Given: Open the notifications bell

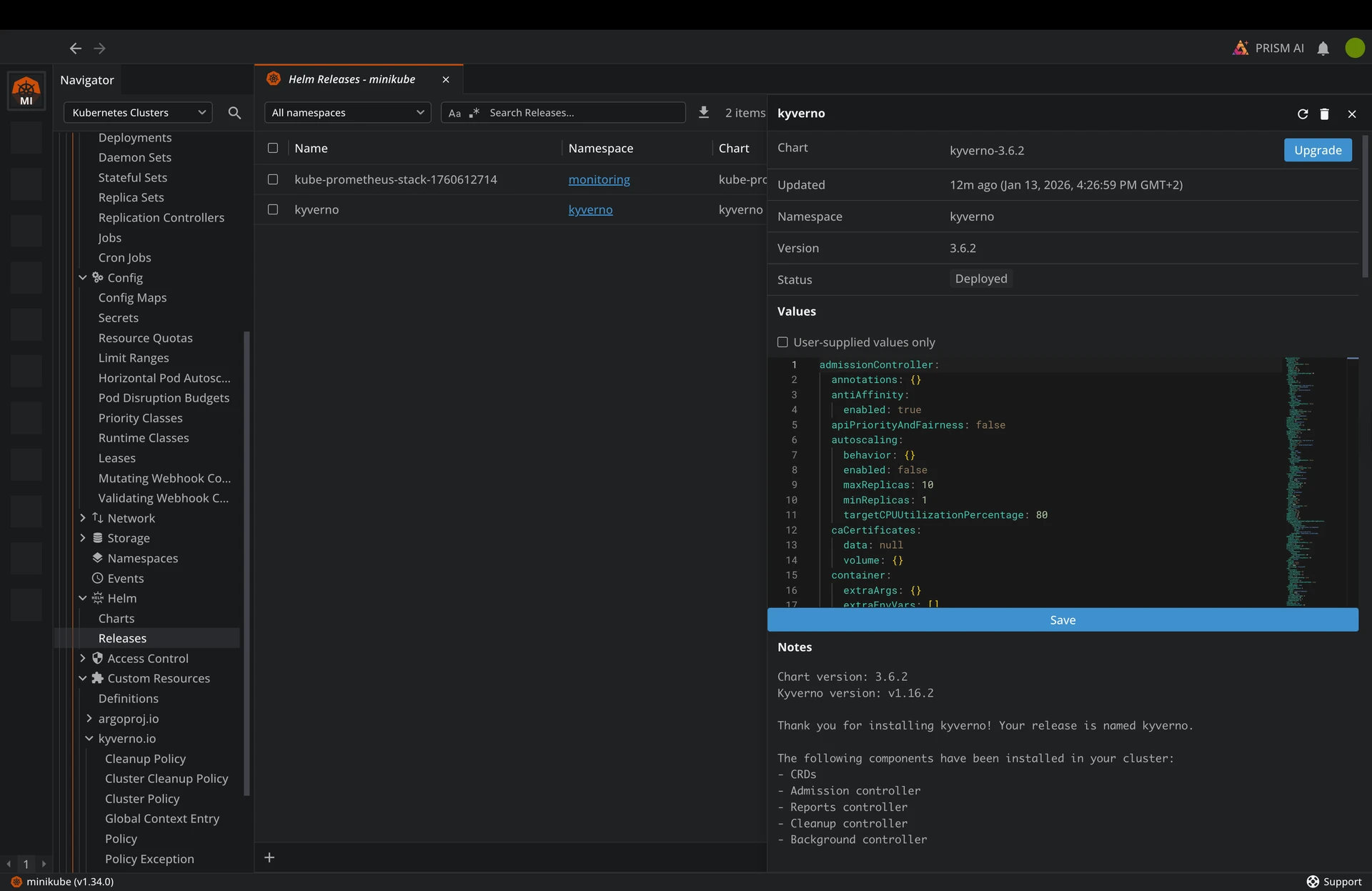Looking at the screenshot, I should click(1323, 49).
